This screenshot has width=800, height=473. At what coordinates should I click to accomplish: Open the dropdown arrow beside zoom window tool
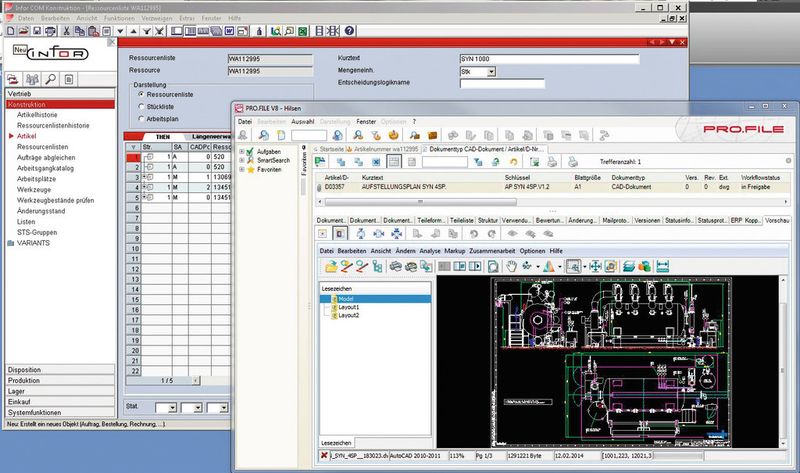click(x=585, y=266)
